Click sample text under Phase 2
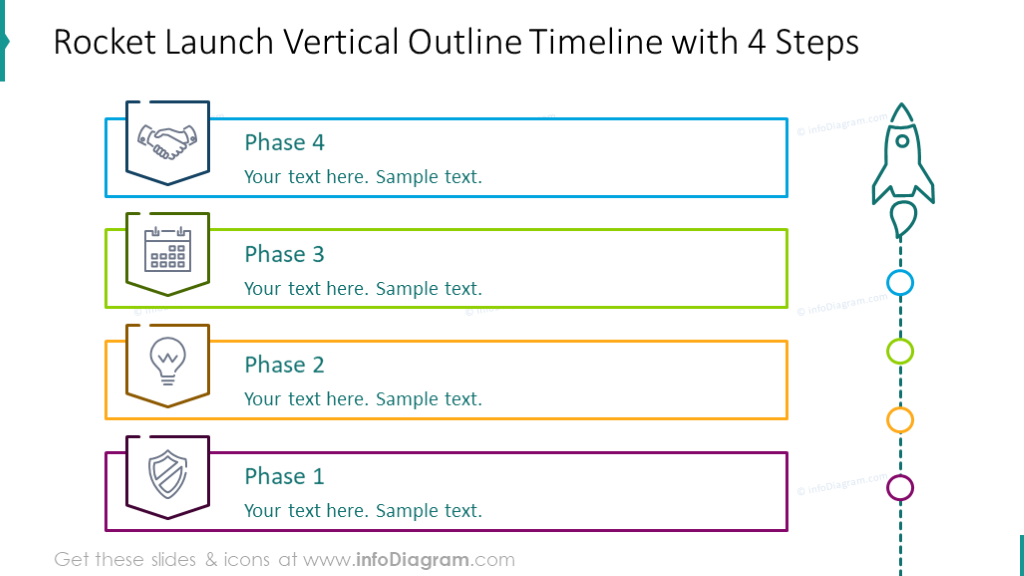 (363, 399)
